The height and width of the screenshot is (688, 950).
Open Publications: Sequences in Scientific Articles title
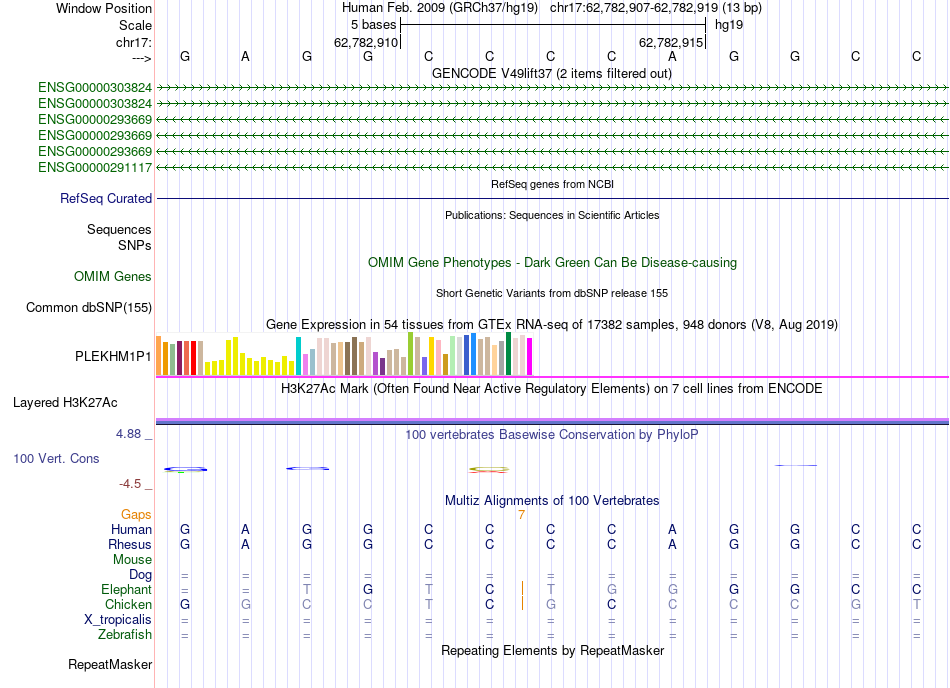click(552, 215)
